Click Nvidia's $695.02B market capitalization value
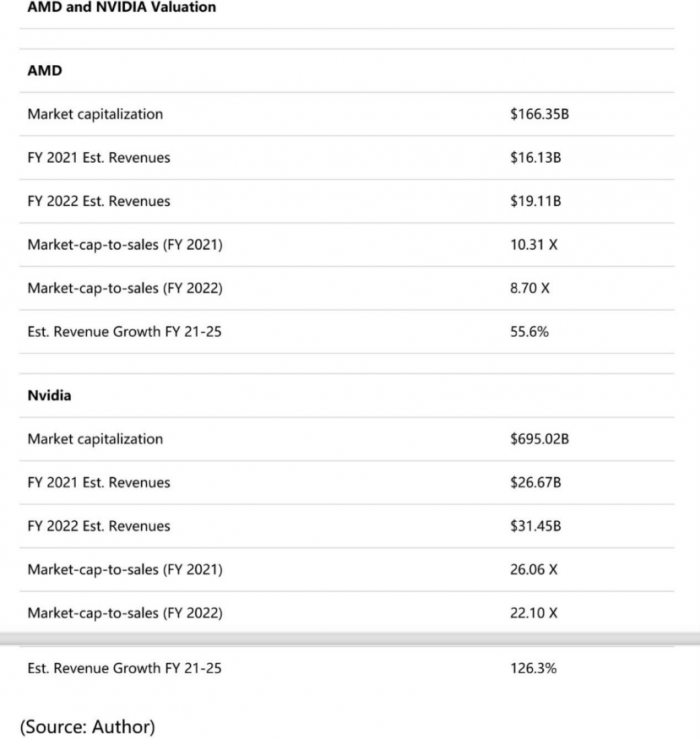 tap(539, 439)
